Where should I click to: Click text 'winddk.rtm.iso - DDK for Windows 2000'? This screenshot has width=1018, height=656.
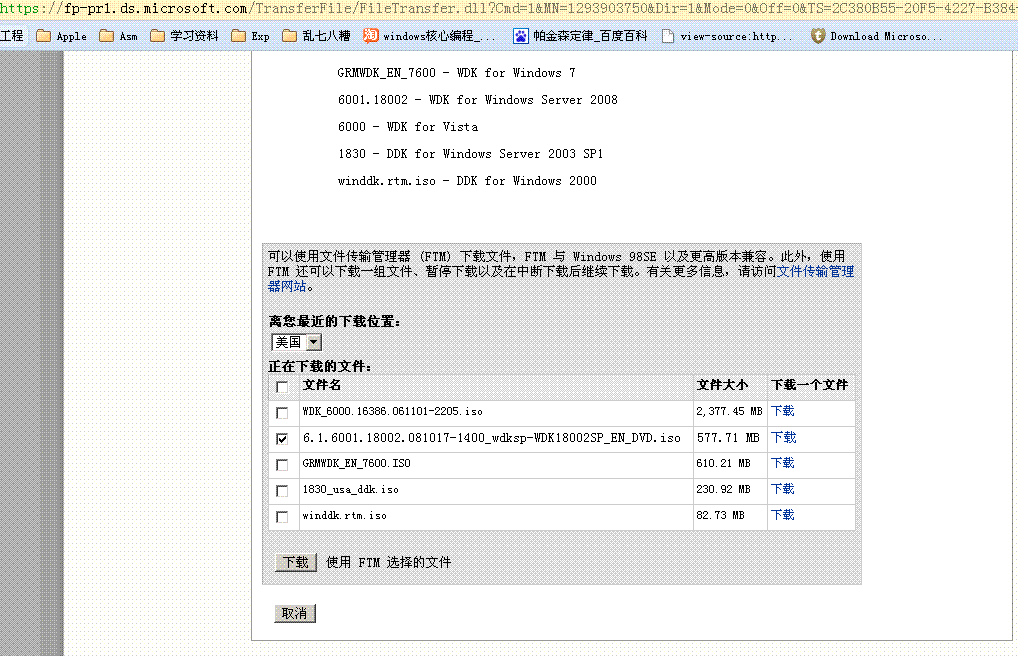pyautogui.click(x=467, y=181)
